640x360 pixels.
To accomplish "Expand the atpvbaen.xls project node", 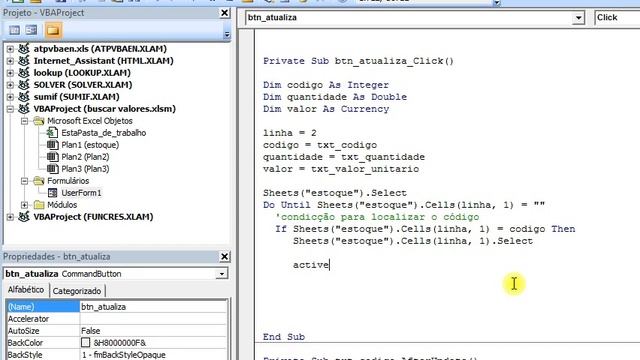I will pyautogui.click(x=10, y=49).
